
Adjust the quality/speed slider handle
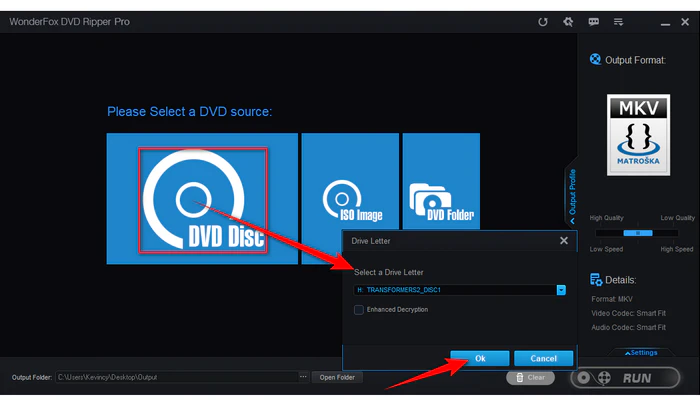click(x=638, y=233)
